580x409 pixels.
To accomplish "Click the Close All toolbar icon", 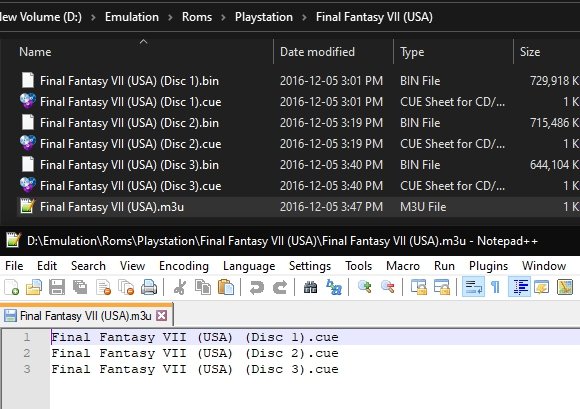I will pos(126,287).
